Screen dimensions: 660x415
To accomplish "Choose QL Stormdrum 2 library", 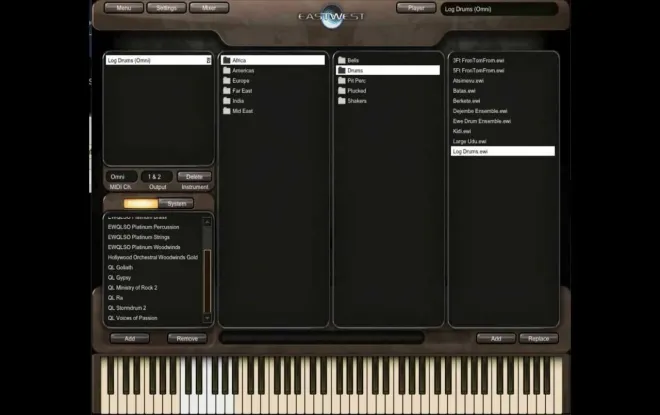I will tap(127, 308).
